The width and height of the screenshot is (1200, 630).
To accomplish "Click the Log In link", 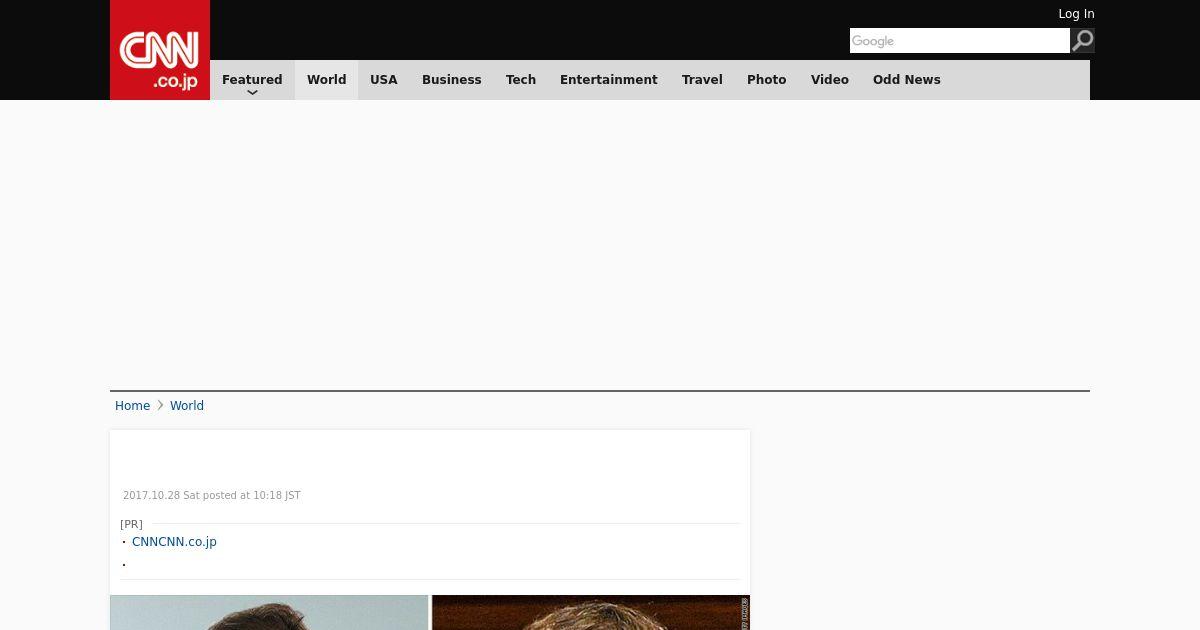I will pyautogui.click(x=1076, y=14).
